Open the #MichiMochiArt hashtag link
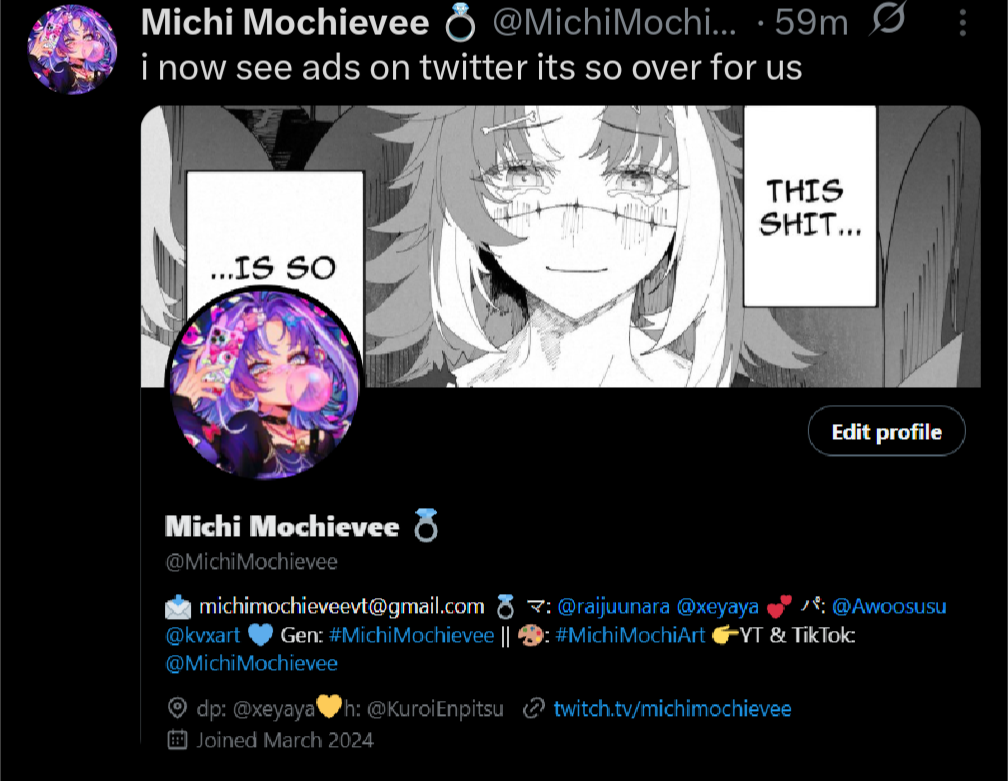Screen dimensions: 1008x781 pos(630,635)
